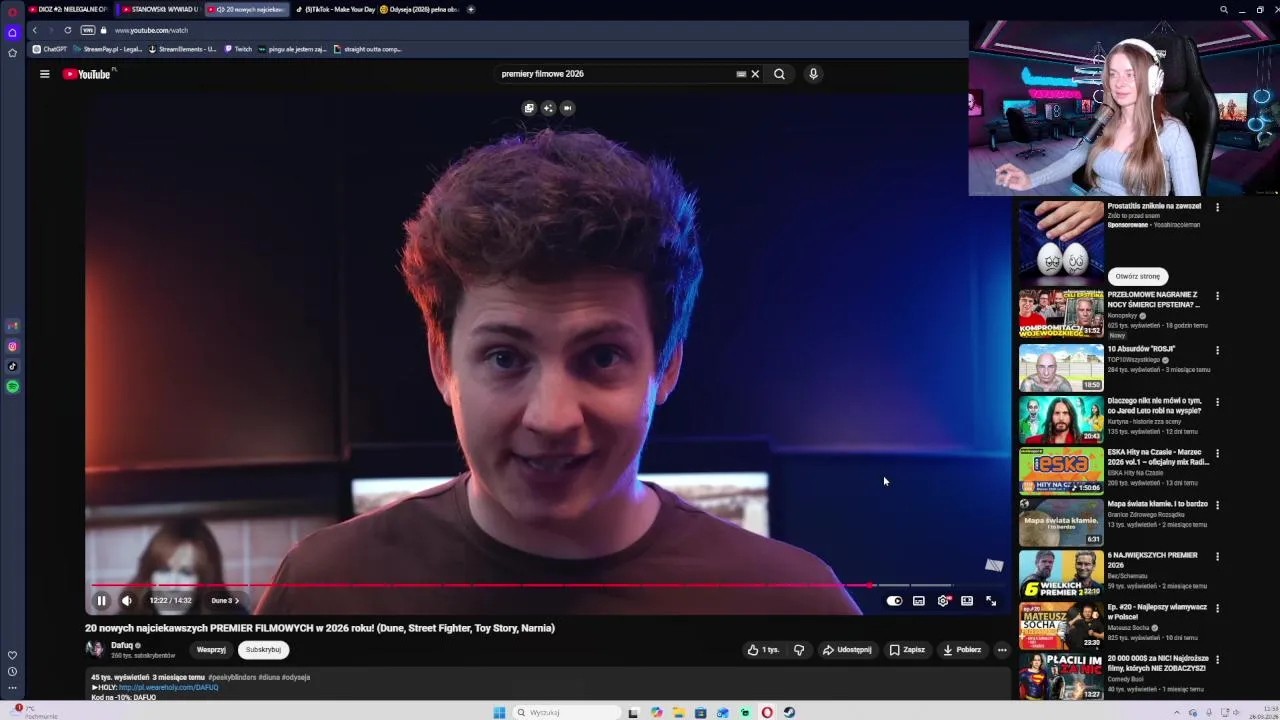Image resolution: width=1280 pixels, height=720 pixels.
Task: Mute the video volume
Action: coord(127,601)
